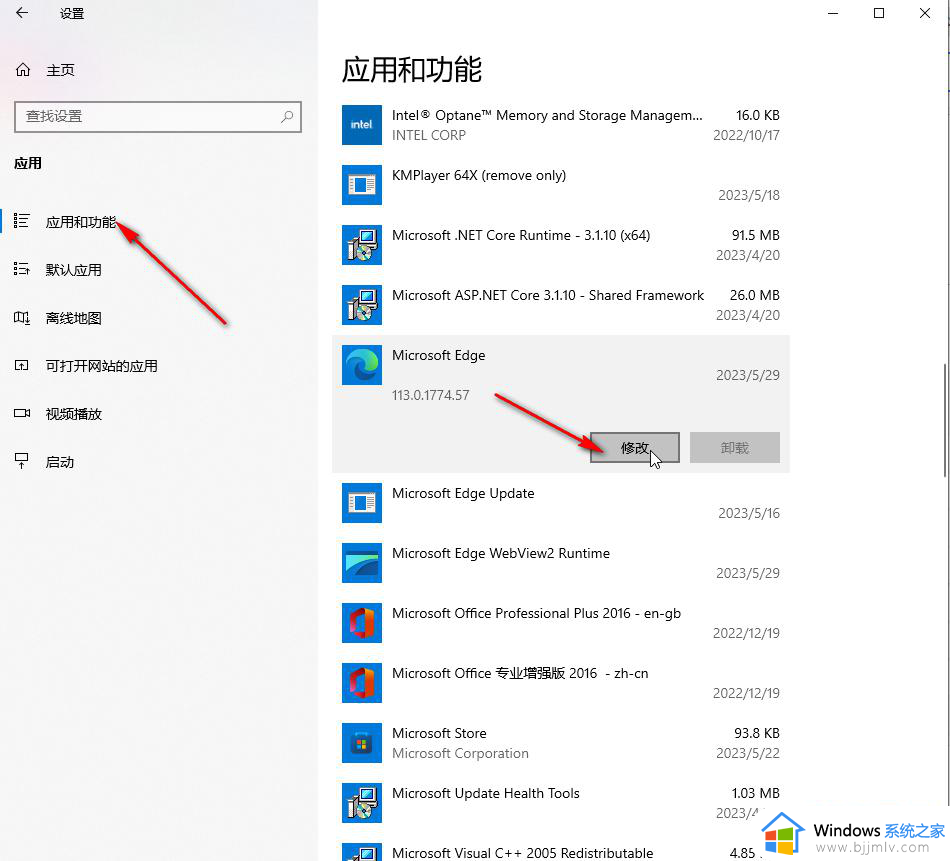Viewport: 950px width, 861px height.
Task: Click the ASP.NET Core Shared Framework icon
Action: [362, 305]
